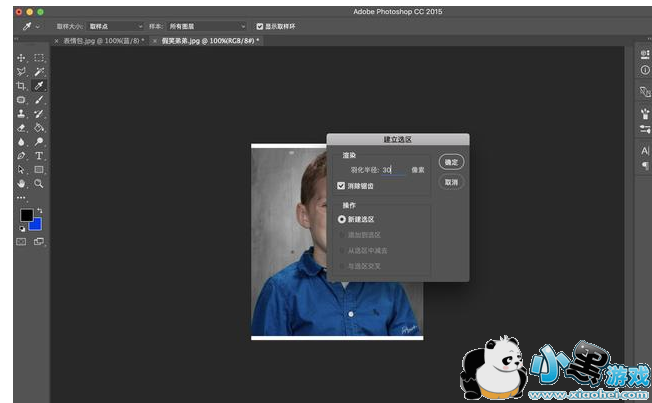Click the 取消 button in dialog

[x=451, y=182]
